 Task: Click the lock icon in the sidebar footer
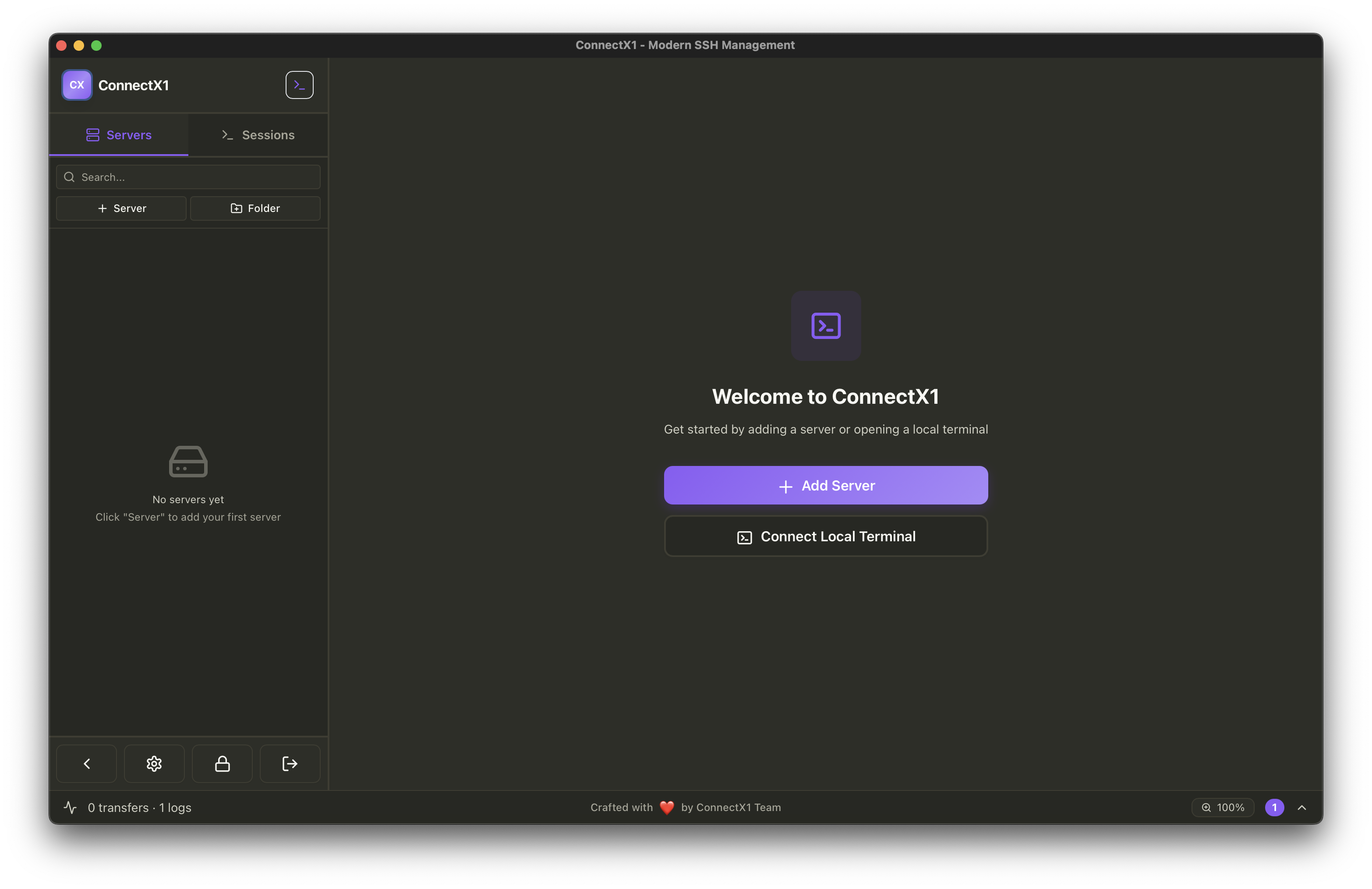coord(222,763)
